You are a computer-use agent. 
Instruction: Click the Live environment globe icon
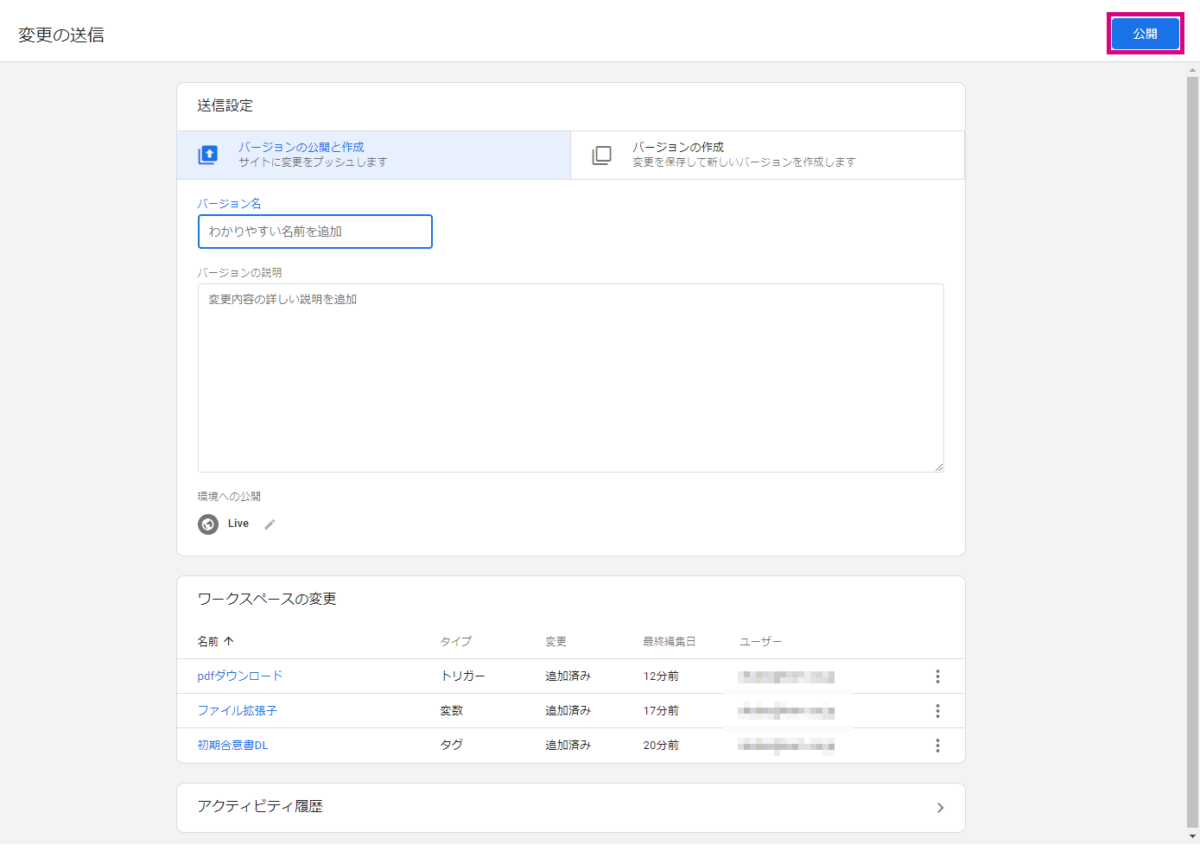[x=208, y=524]
